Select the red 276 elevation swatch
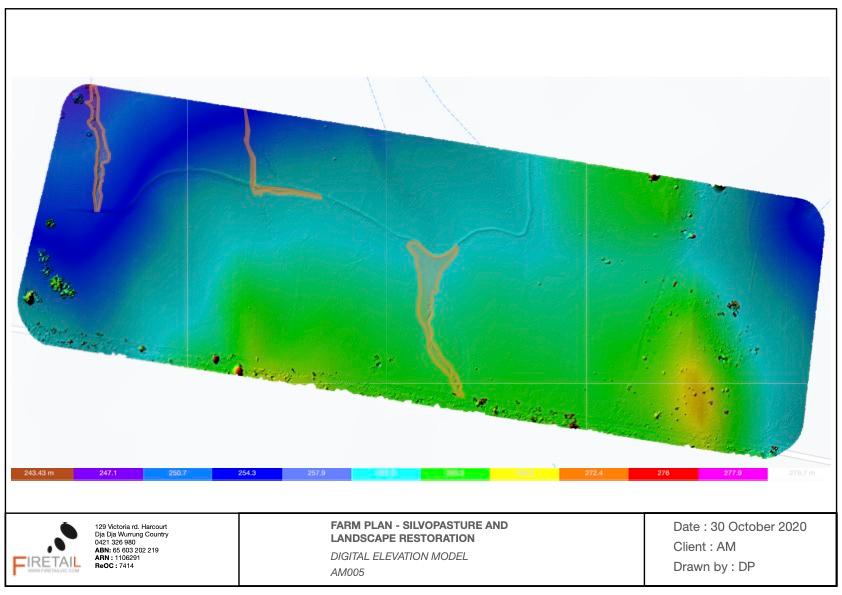The image size is (842, 595). pos(662,473)
